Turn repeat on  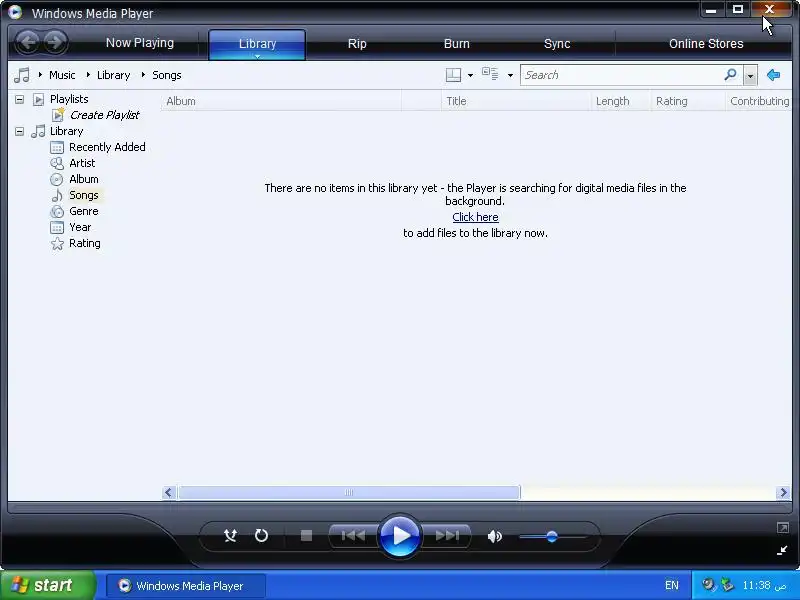click(x=261, y=536)
